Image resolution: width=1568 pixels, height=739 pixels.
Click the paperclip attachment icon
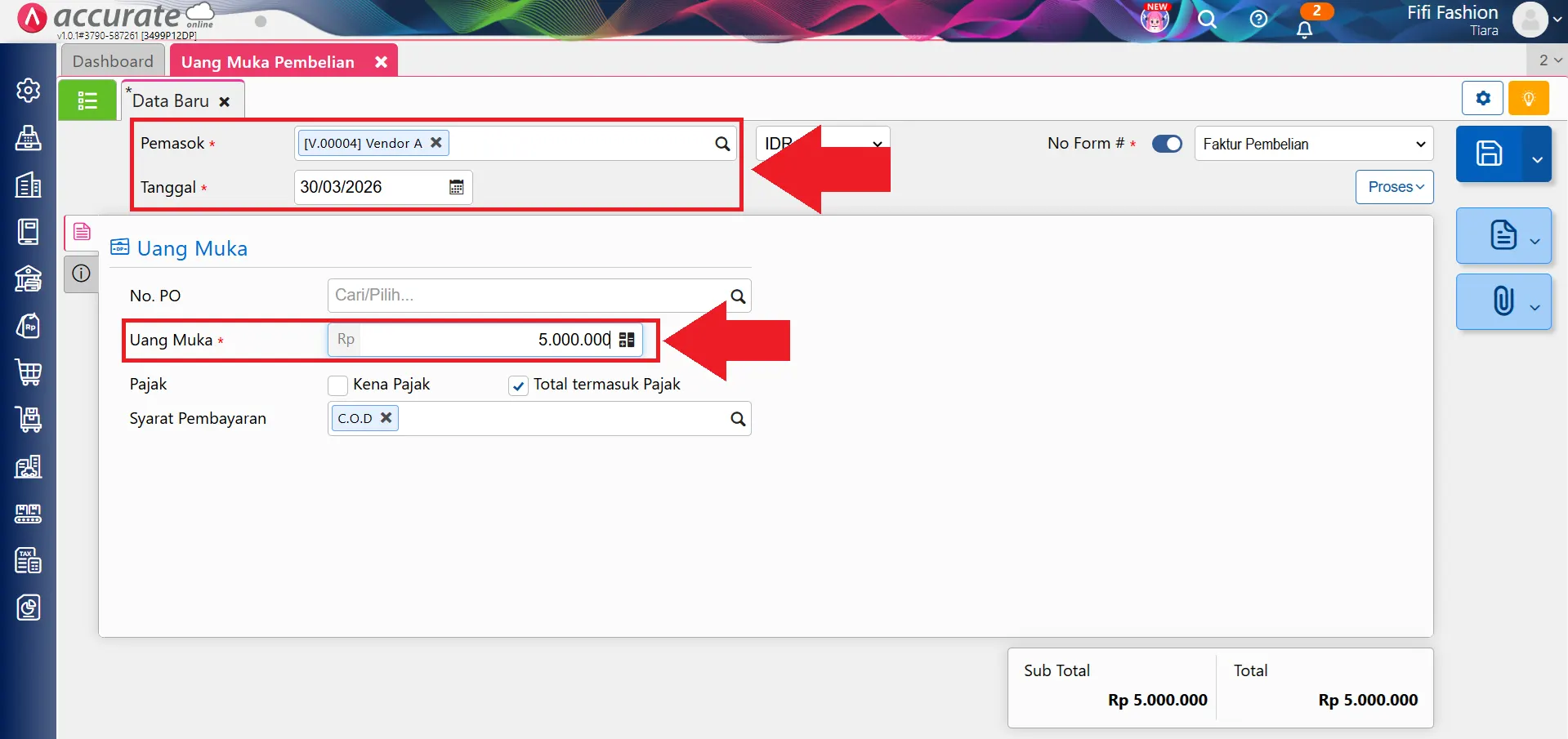tap(1503, 300)
